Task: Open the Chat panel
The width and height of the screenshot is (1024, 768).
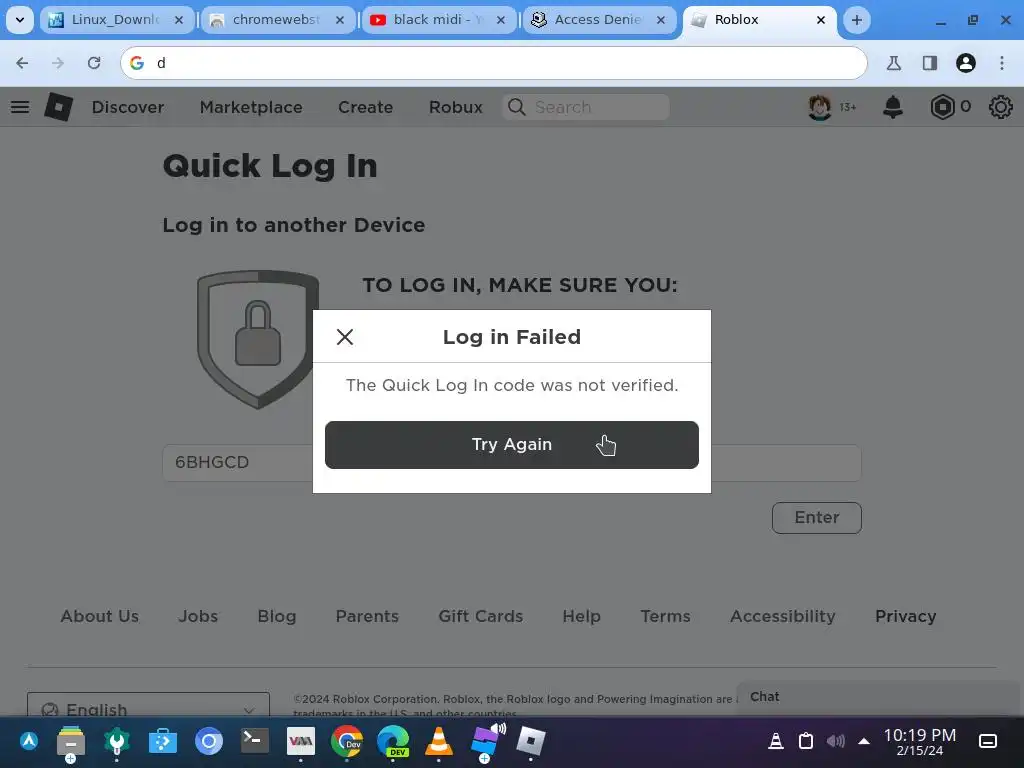Action: pyautogui.click(x=878, y=697)
